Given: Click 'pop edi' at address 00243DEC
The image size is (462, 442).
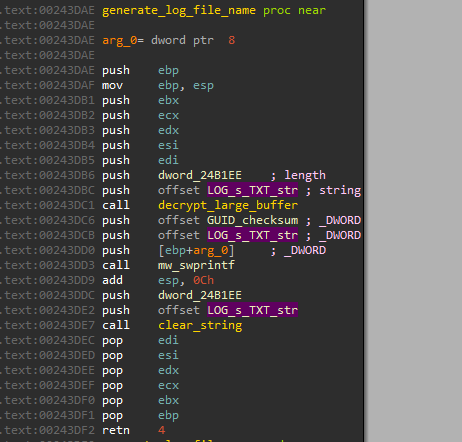Looking at the screenshot, I should click(x=140, y=340).
